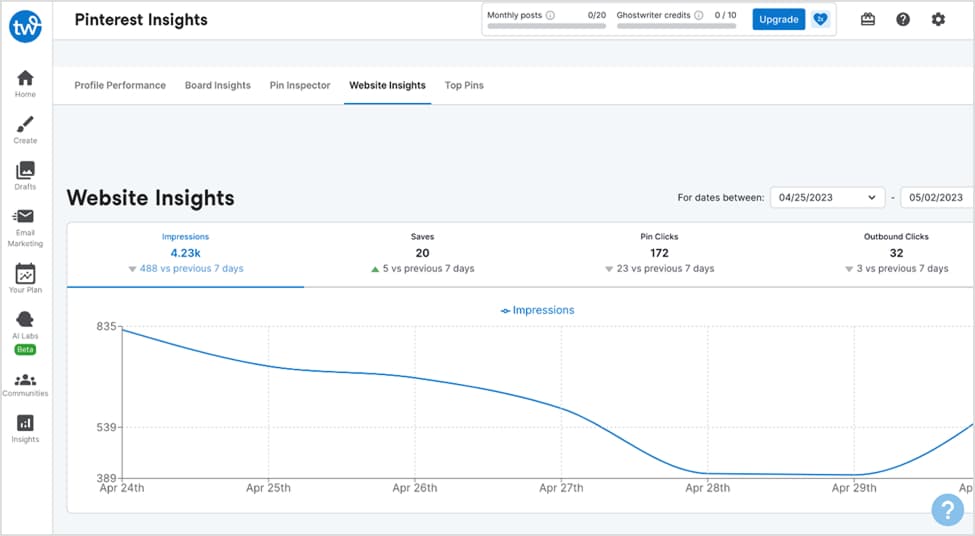Toggle the Impressions chart legend

[x=538, y=310]
